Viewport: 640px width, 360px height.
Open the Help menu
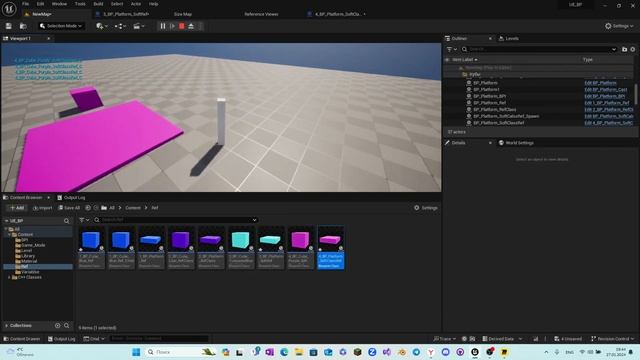click(x=153, y=4)
